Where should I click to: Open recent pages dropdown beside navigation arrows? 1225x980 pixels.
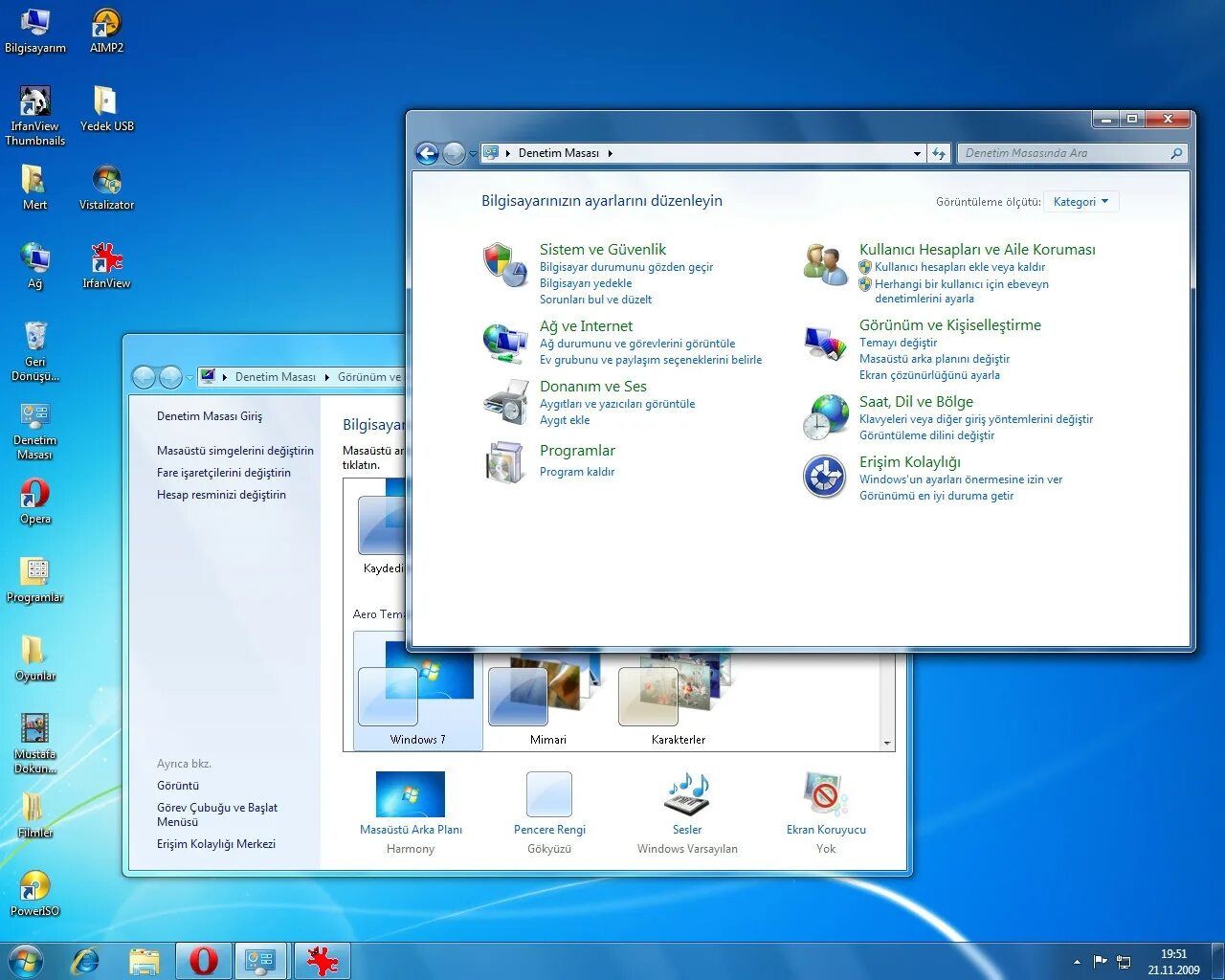coord(473,154)
